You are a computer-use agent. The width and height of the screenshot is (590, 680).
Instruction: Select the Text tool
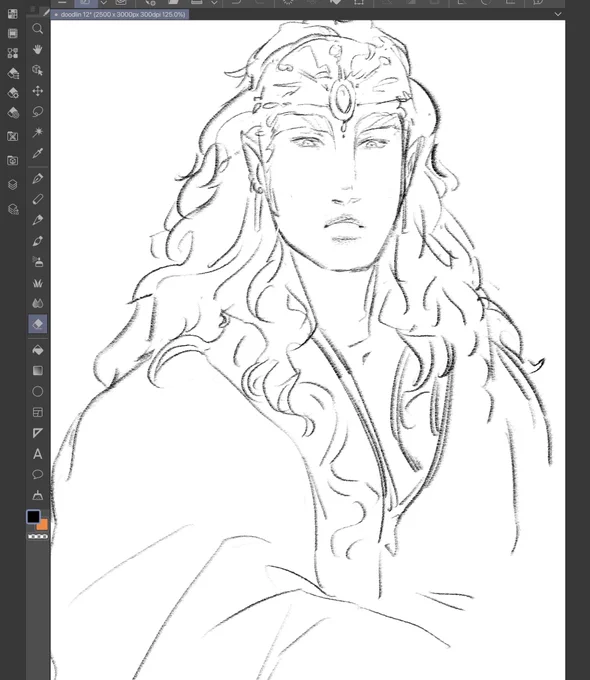pyautogui.click(x=38, y=454)
